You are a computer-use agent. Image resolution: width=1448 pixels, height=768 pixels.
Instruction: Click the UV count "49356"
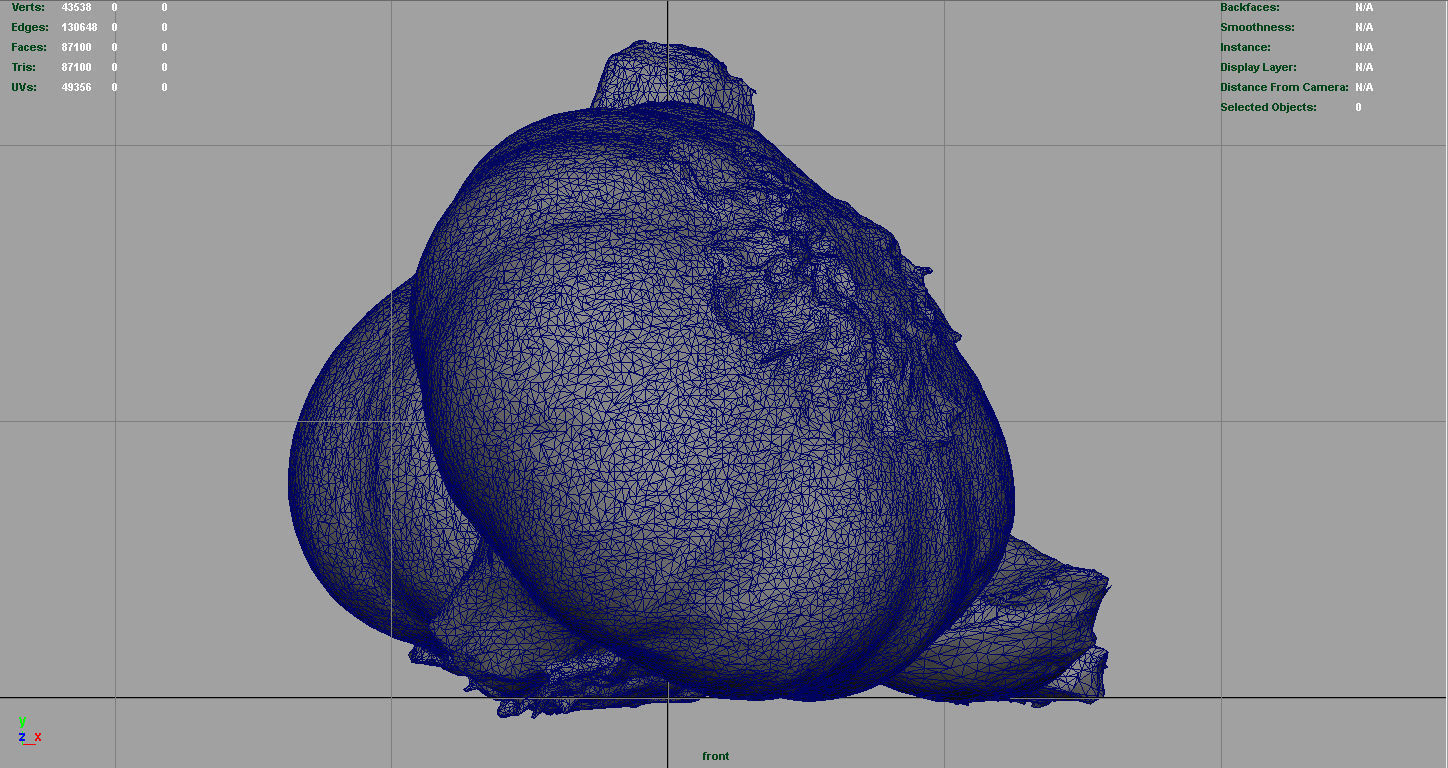point(76,87)
